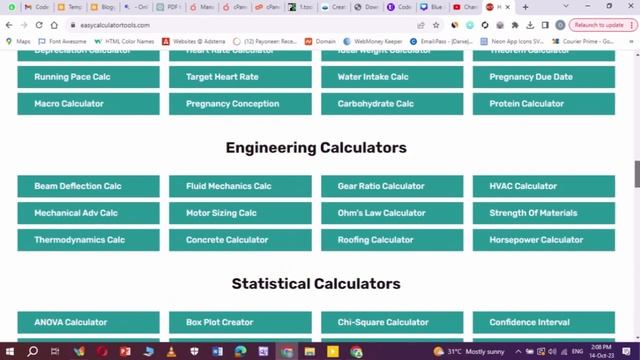Open the Windows Start menu
This screenshot has height=360, width=640.
10,351
